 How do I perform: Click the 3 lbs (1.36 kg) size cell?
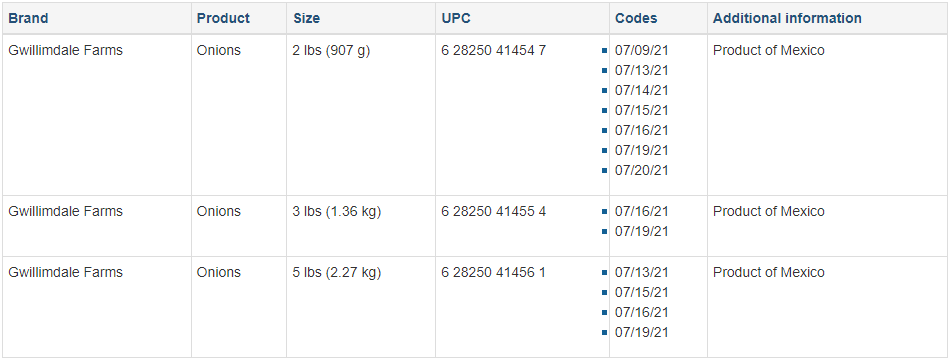(337, 212)
